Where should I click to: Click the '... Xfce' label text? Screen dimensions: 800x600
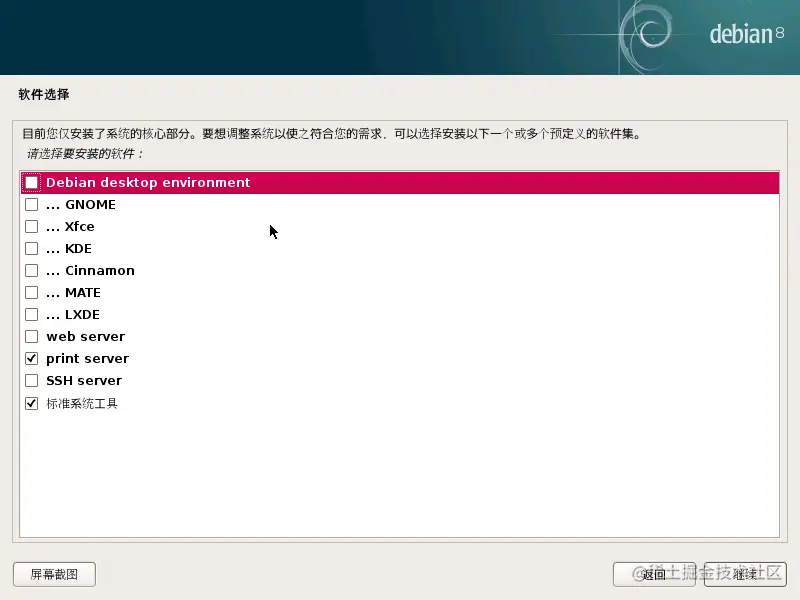pos(70,227)
